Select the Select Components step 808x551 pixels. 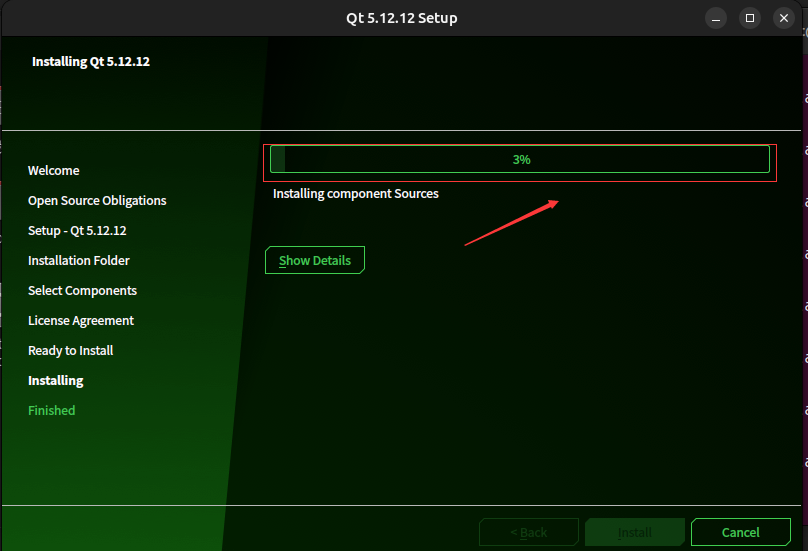(x=82, y=291)
